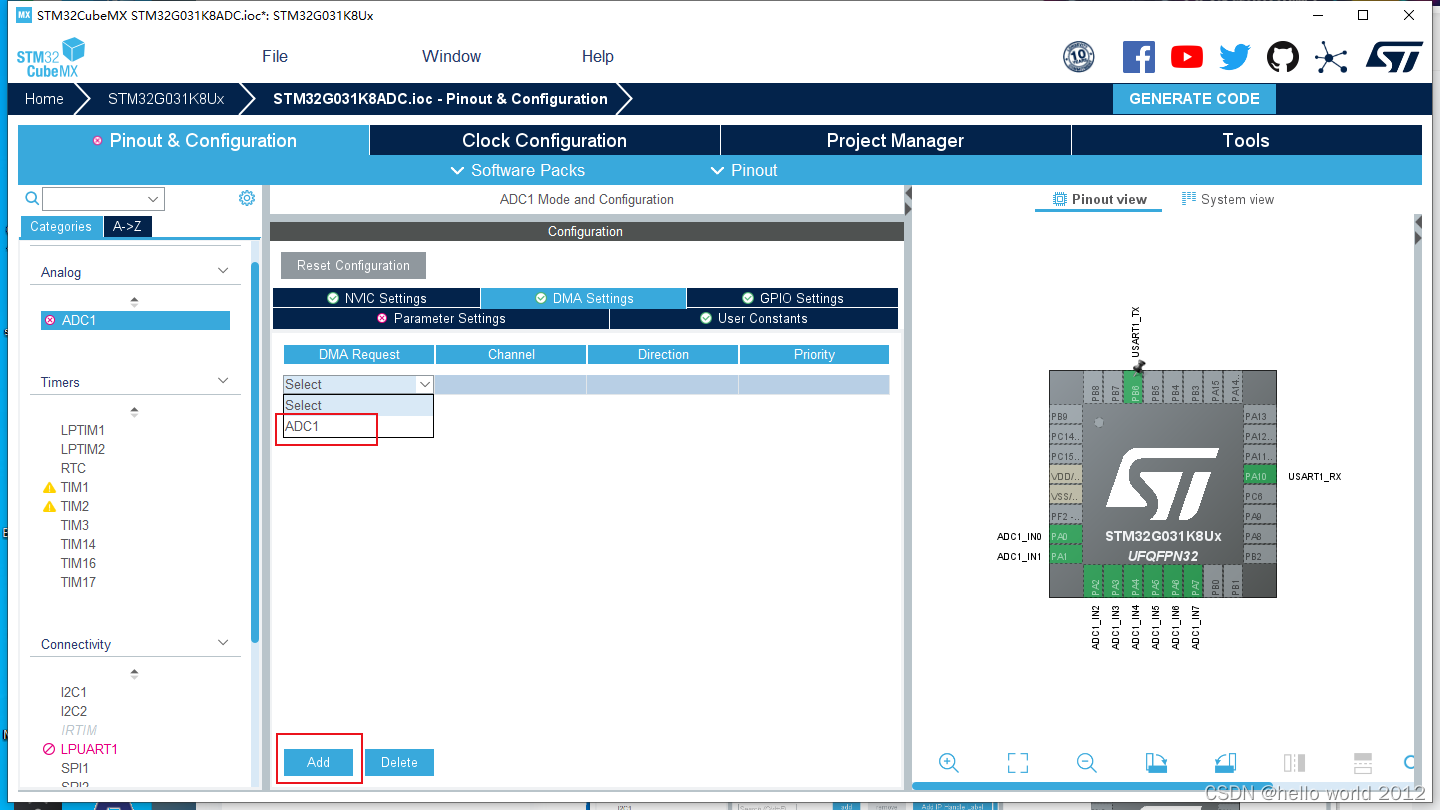Open the Twitter link icon
This screenshot has width=1440, height=810.
1234,57
